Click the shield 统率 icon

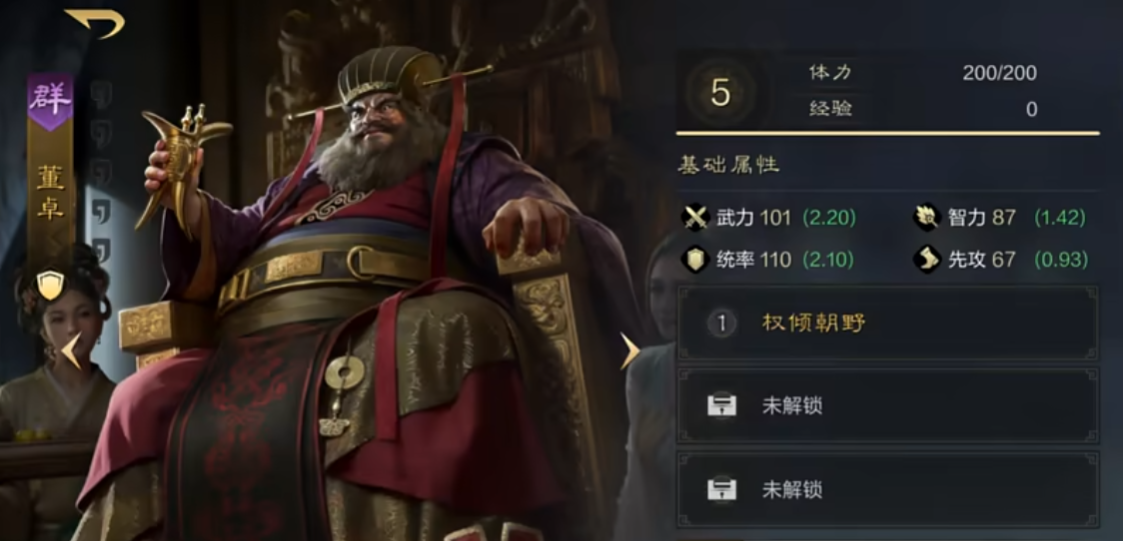click(x=695, y=259)
